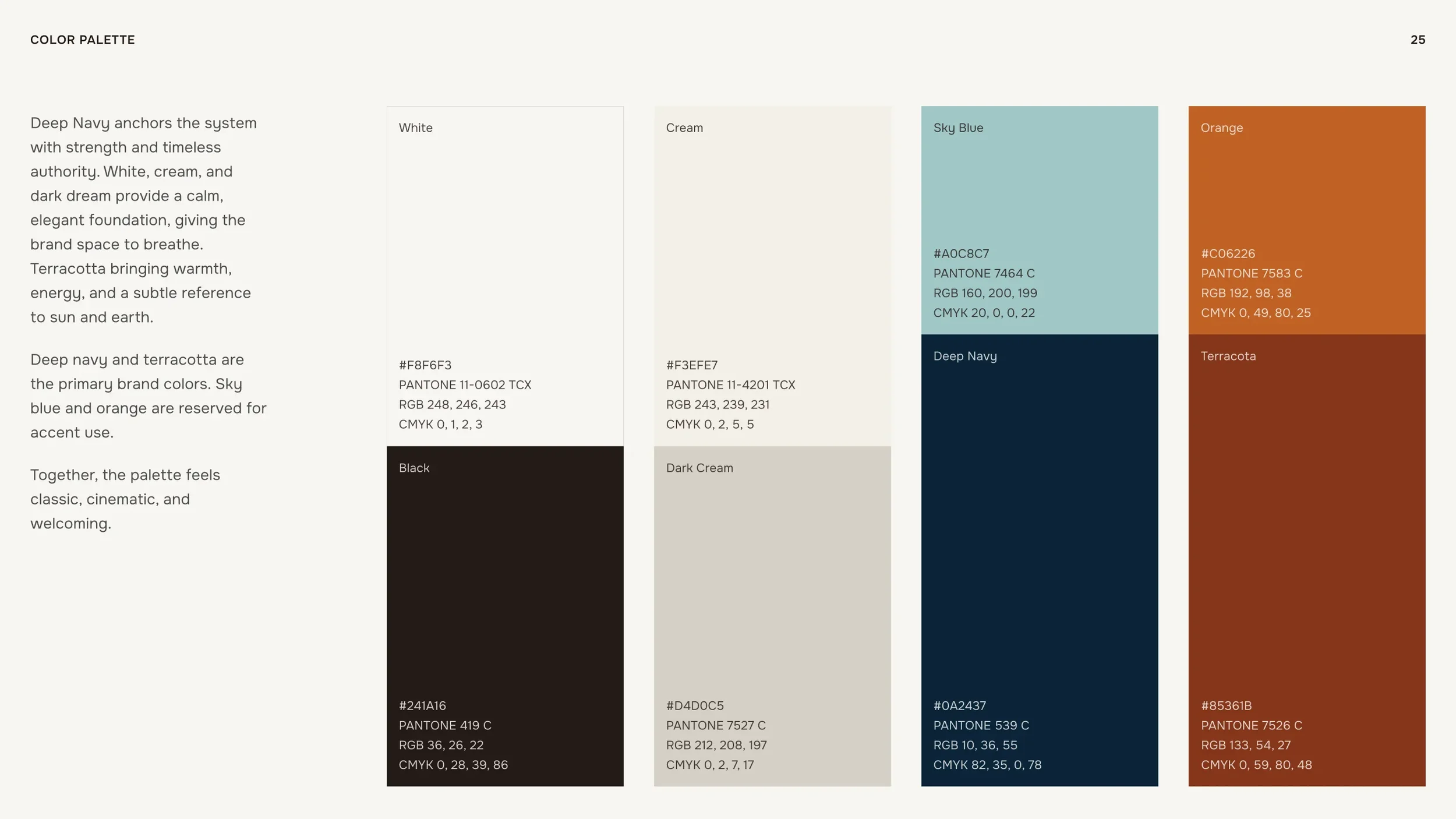Click CMYK 0, 1, 2, 3 value
Screen dimensions: 1456x819
pos(440,425)
